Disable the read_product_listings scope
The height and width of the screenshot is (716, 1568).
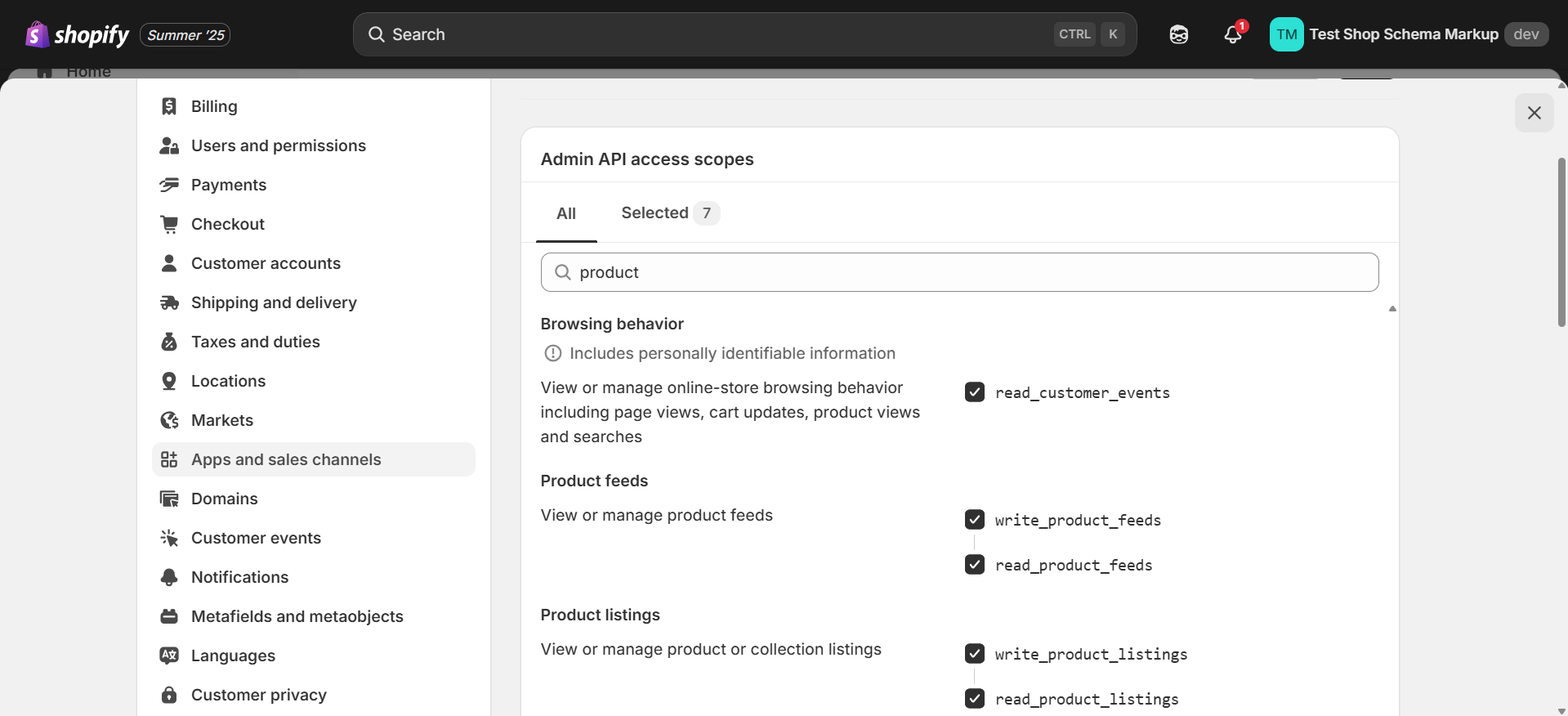click(x=975, y=699)
